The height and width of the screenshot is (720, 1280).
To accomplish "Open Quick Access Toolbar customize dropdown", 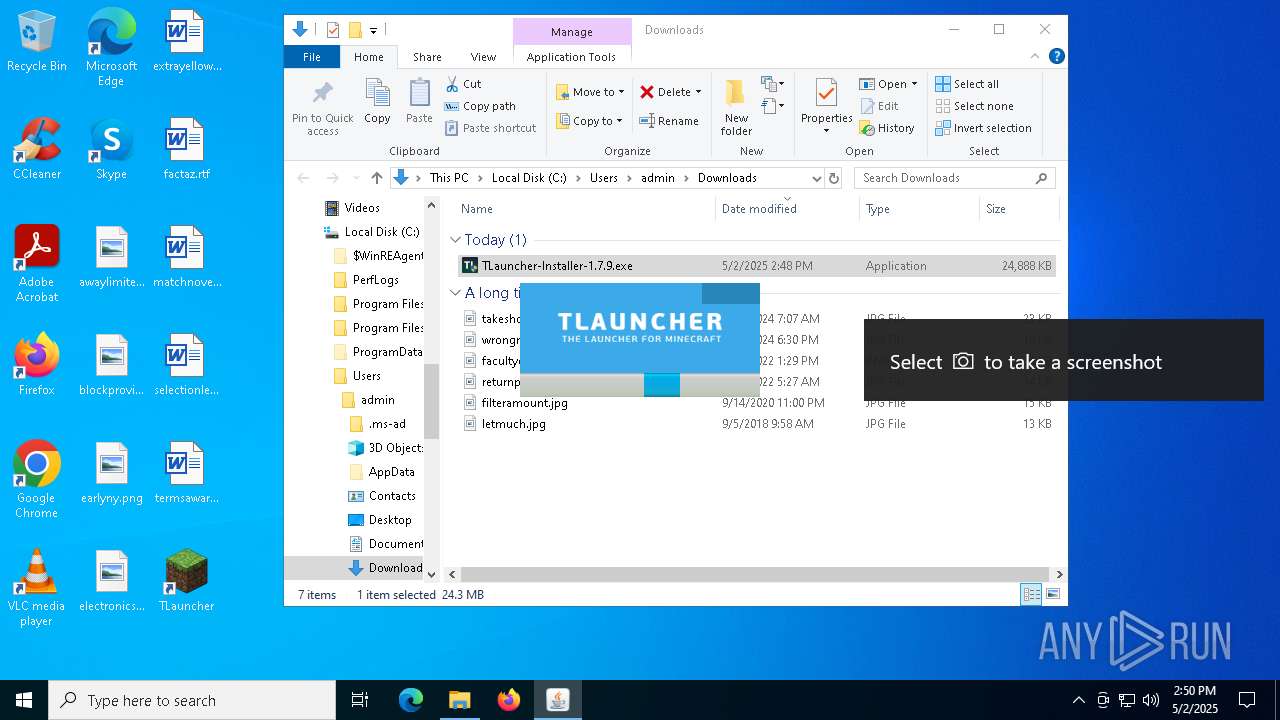I will [x=373, y=30].
